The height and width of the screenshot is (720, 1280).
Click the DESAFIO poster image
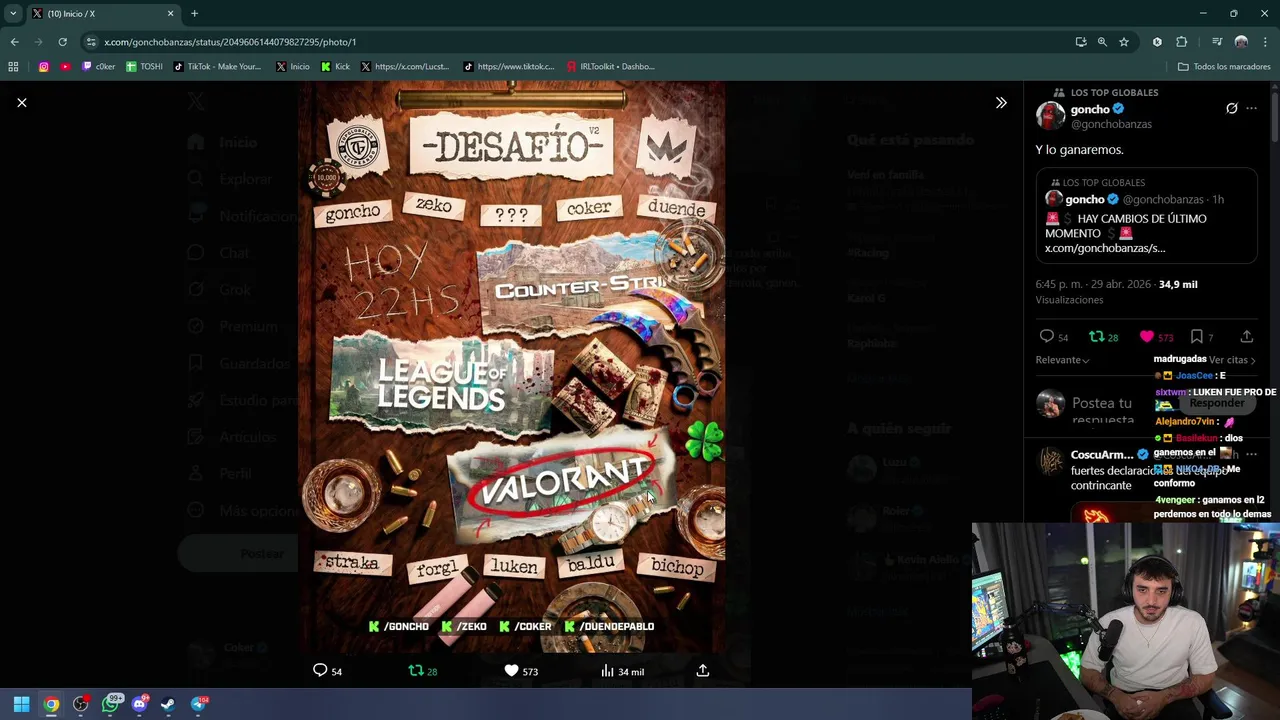pyautogui.click(x=512, y=367)
